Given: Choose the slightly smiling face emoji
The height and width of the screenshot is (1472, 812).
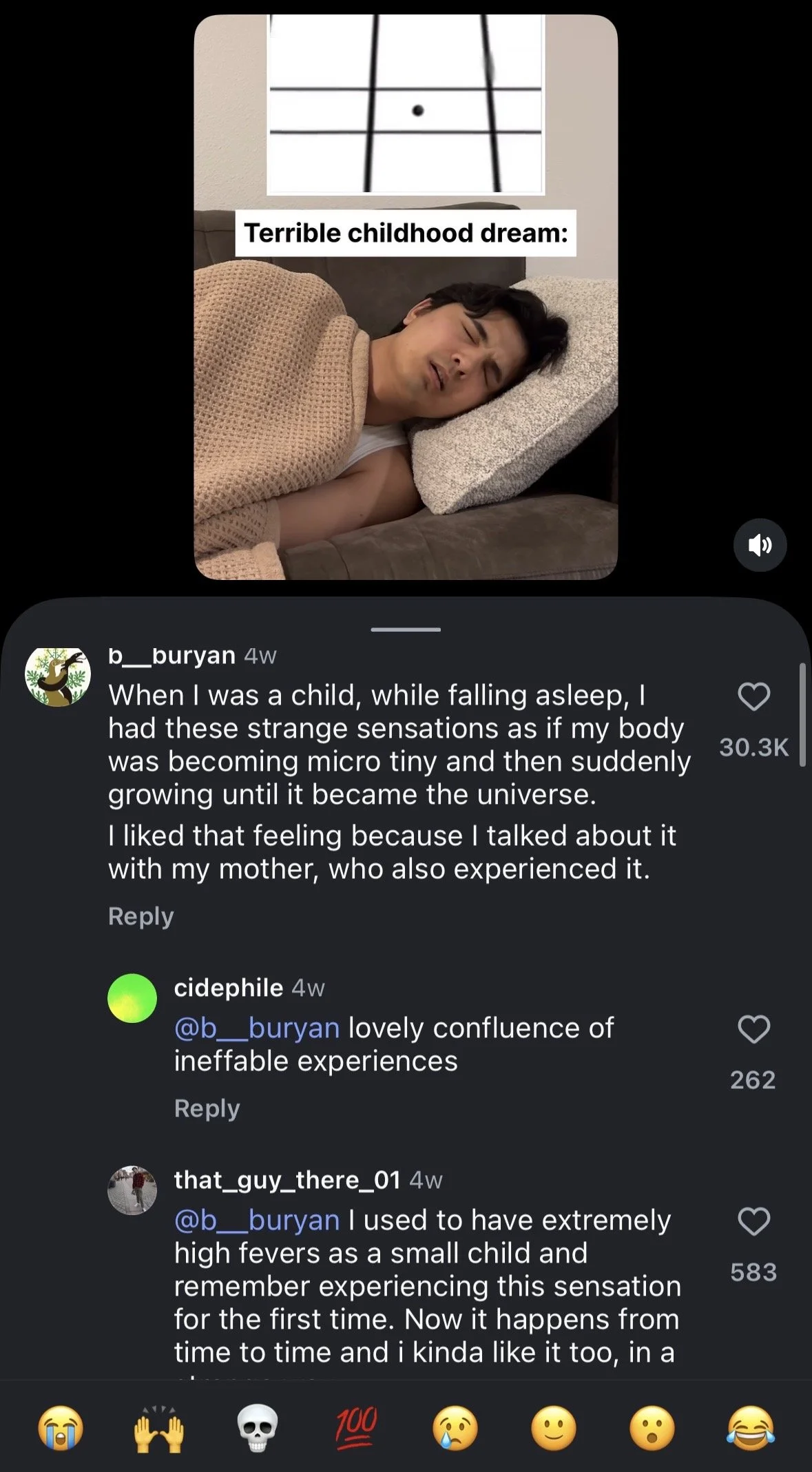Looking at the screenshot, I should [554, 1428].
